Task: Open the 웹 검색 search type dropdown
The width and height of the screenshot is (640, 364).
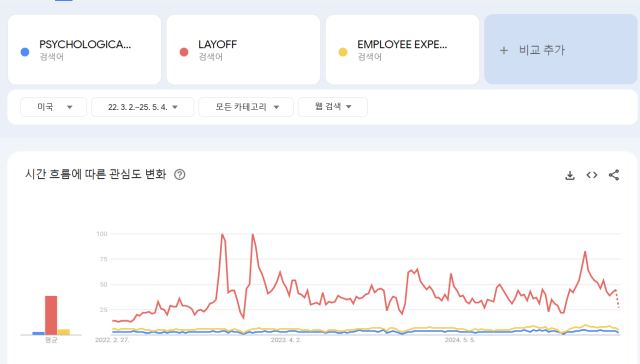Action: [333, 107]
